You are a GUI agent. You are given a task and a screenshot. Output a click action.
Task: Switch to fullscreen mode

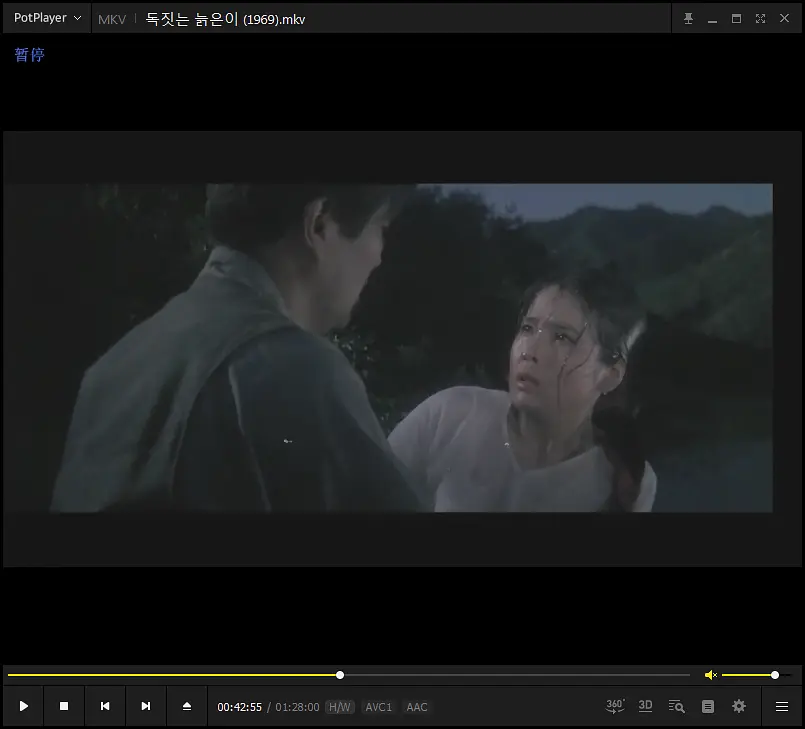(x=760, y=18)
